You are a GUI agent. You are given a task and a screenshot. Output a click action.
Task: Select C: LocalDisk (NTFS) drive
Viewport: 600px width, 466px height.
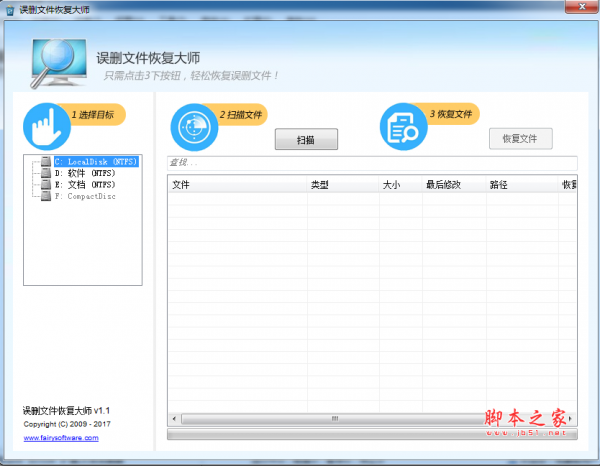pos(96,162)
